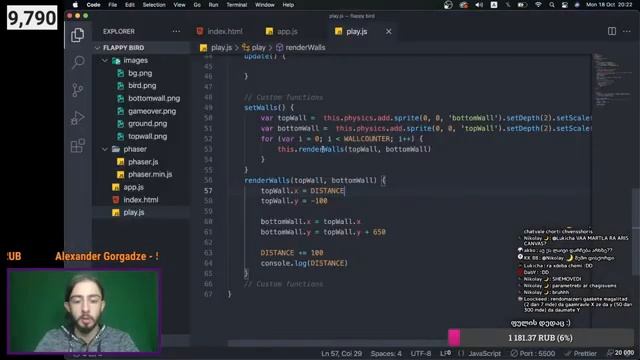Open the Go menu
640x360 pixels.
[197, 5]
